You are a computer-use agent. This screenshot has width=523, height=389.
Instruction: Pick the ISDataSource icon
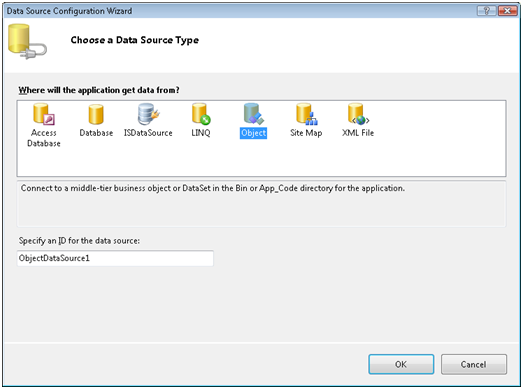tap(148, 114)
